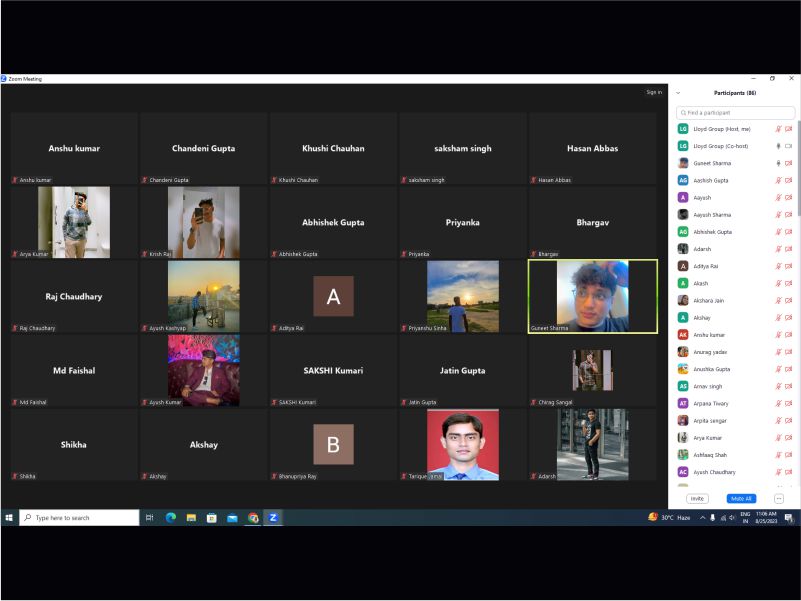Click in Find a participant search field
Viewport: 801px width, 601px height.
coord(735,112)
